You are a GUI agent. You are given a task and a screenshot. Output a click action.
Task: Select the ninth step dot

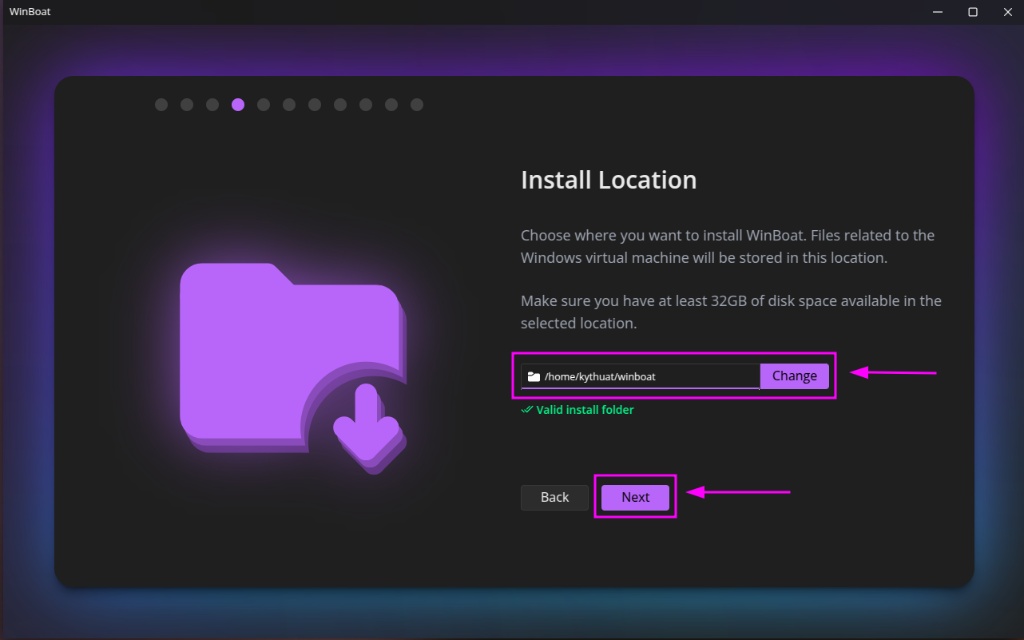365,104
